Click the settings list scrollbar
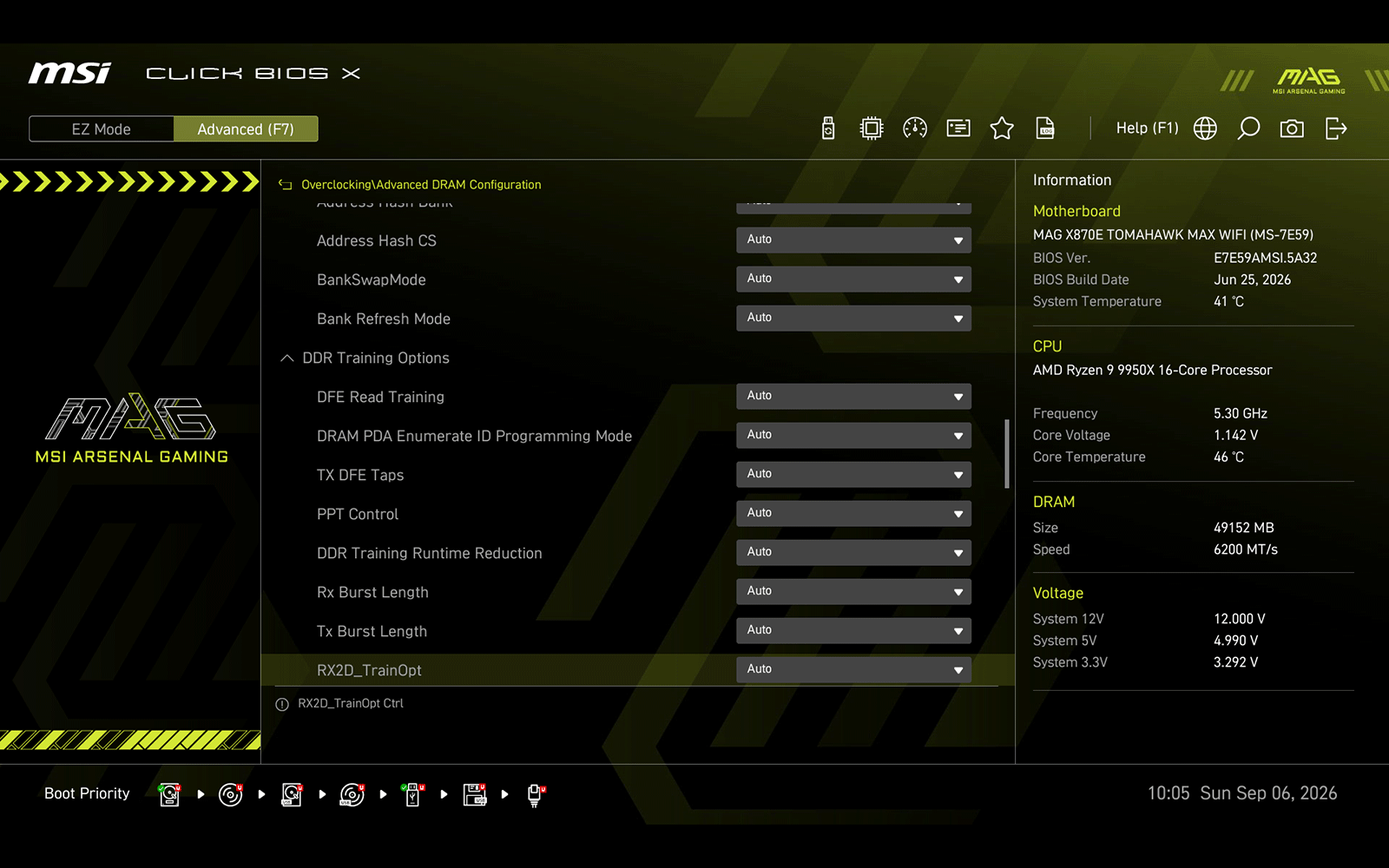1389x868 pixels. 1007,454
